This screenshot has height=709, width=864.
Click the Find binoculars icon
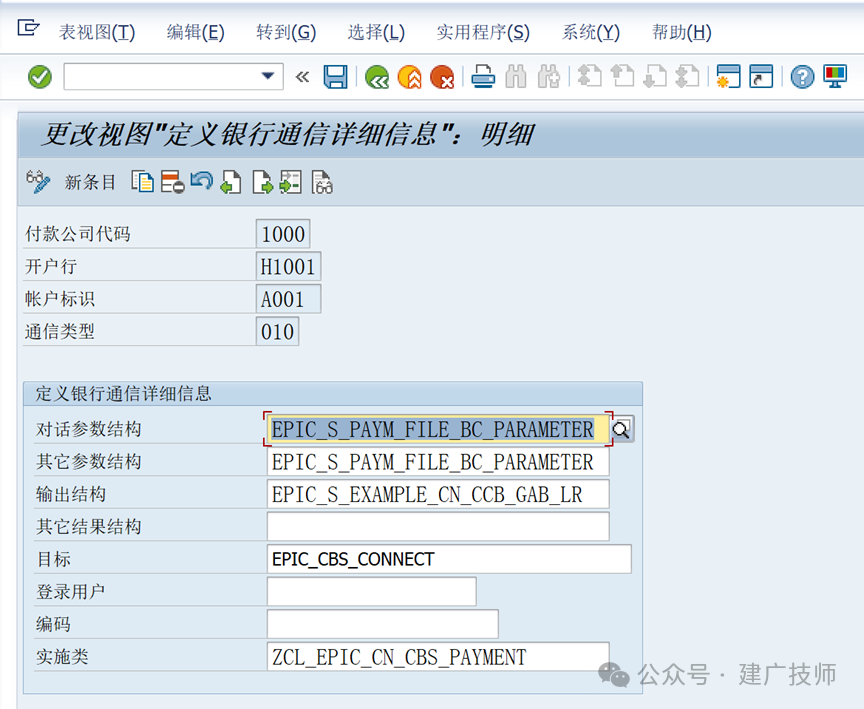516,77
